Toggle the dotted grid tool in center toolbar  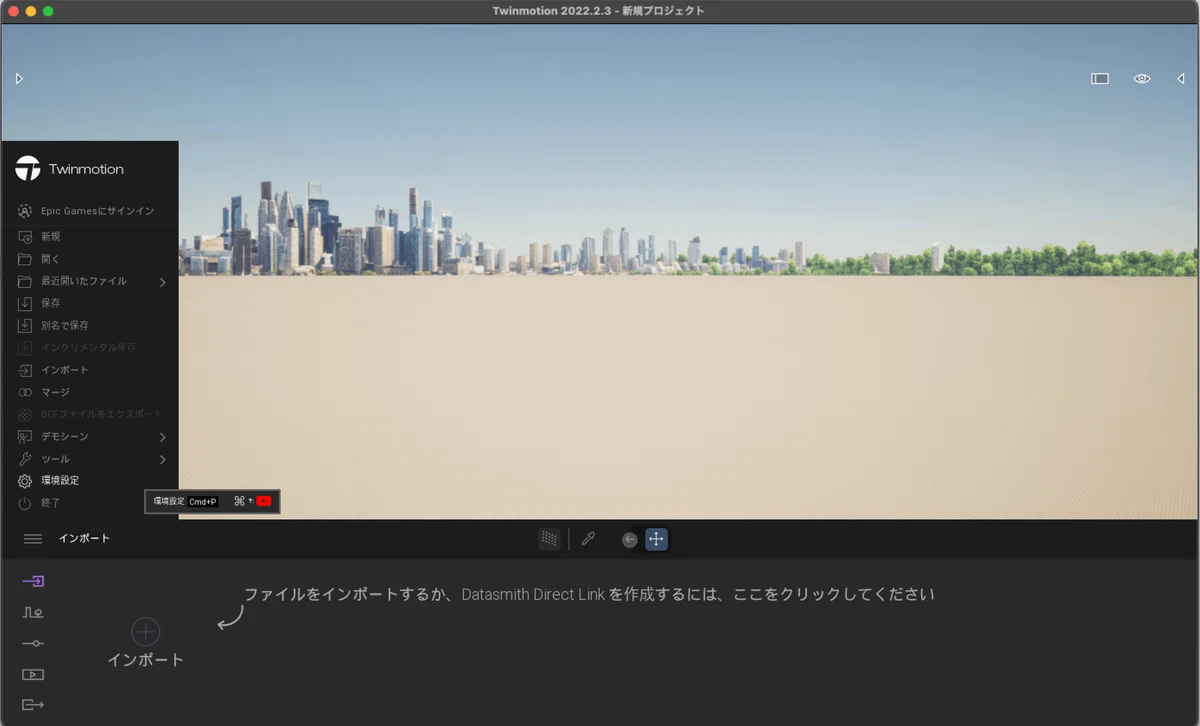point(549,539)
